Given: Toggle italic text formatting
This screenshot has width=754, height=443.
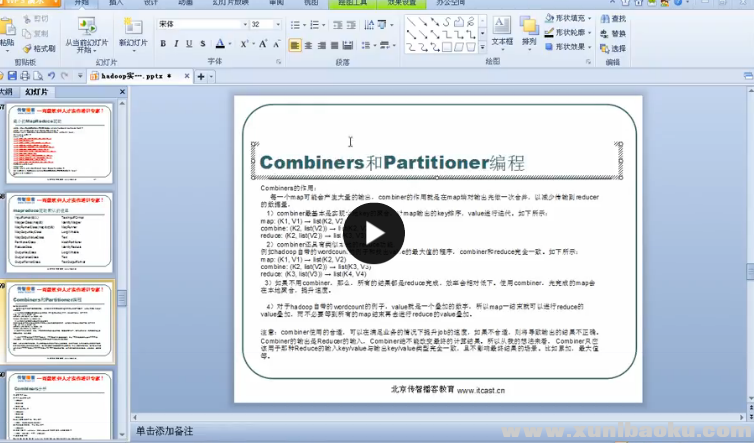Looking at the screenshot, I should [177, 44].
